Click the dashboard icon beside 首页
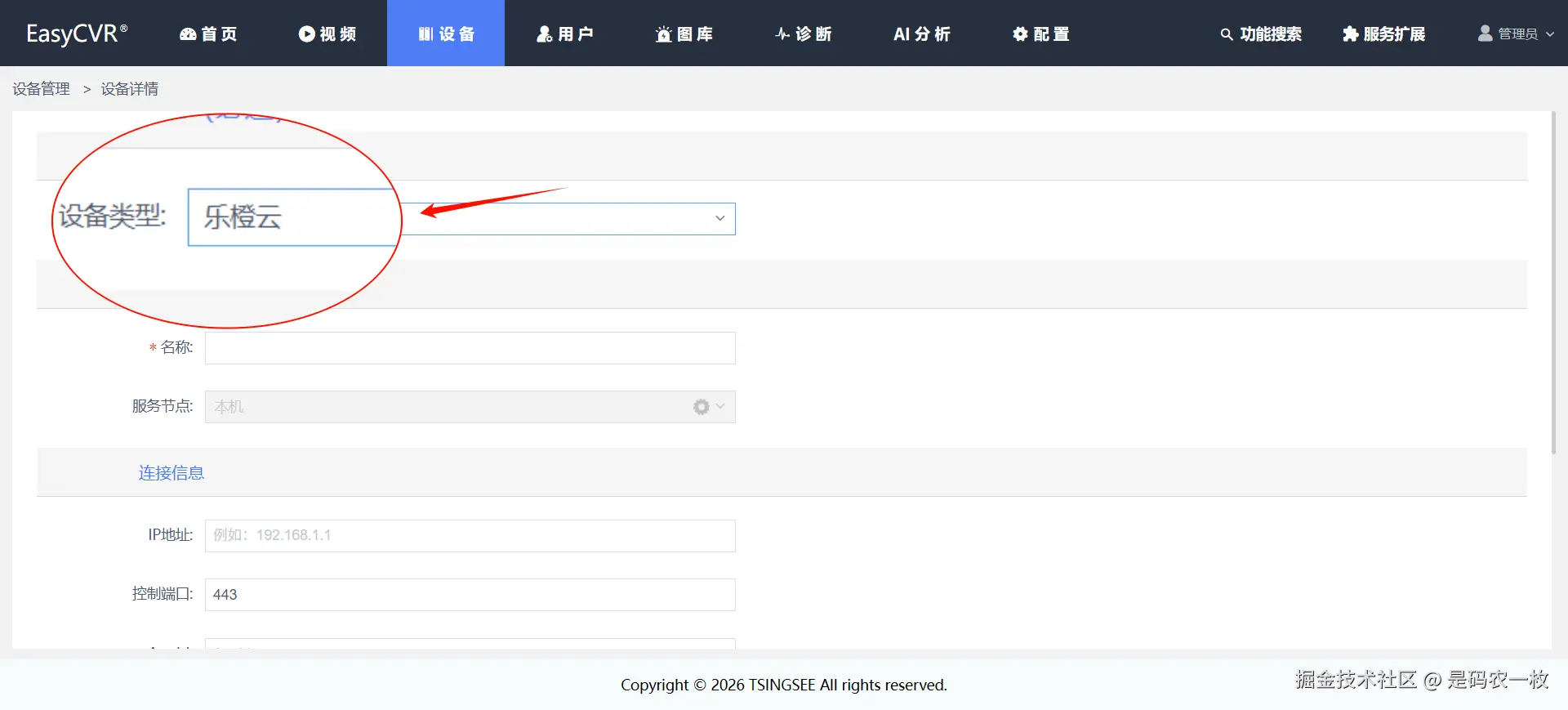 coord(188,33)
